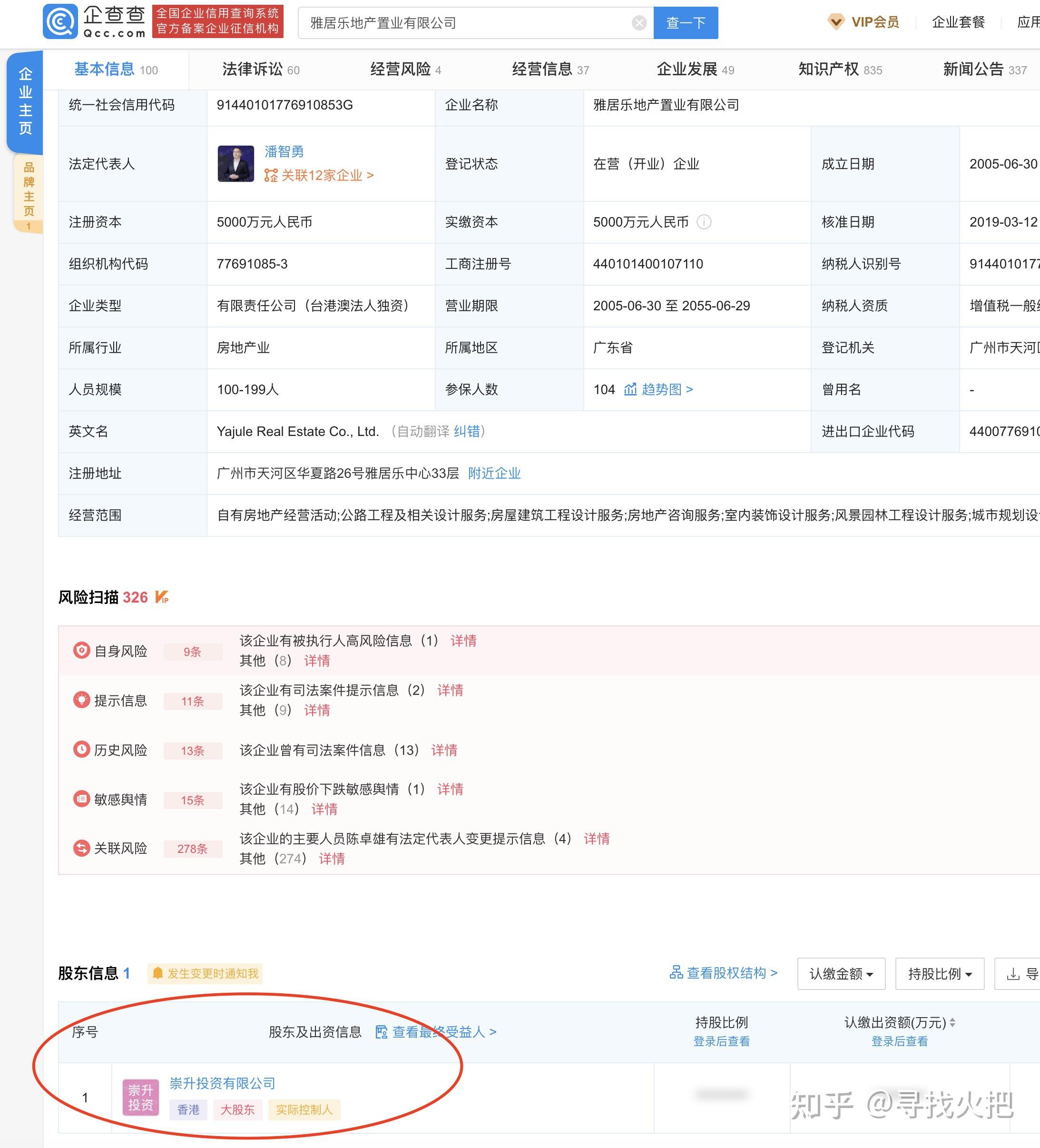Click the bell icon in 发生变更时通知我
1040x1148 pixels.
point(157,973)
